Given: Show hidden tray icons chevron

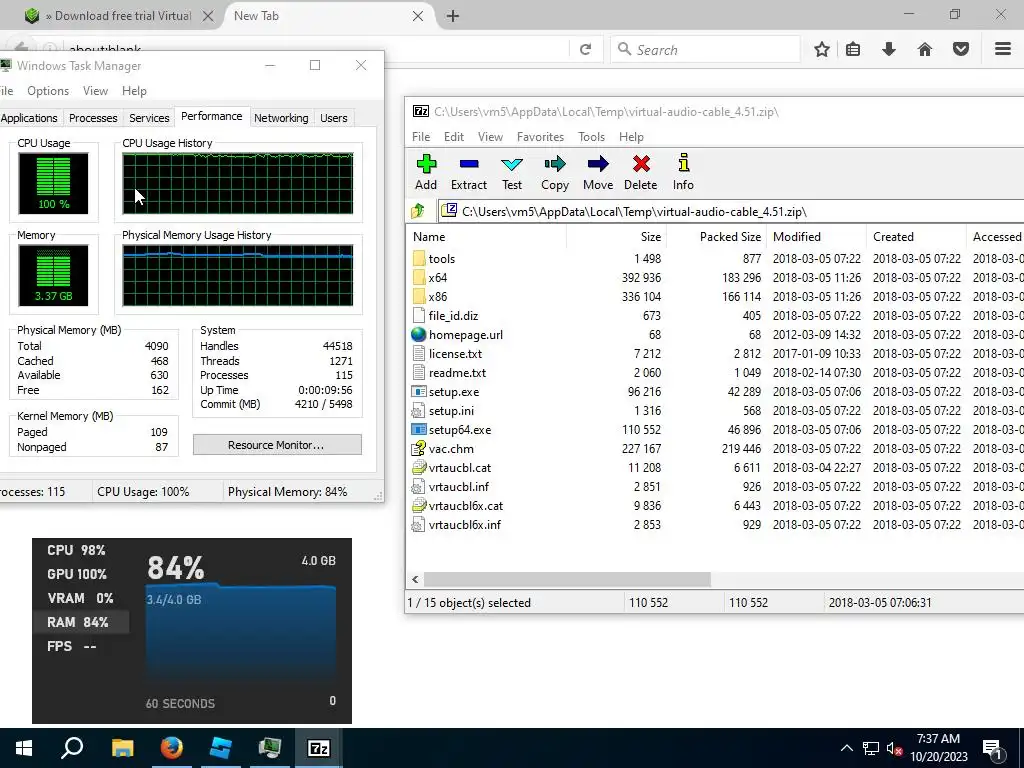Looking at the screenshot, I should (846, 748).
